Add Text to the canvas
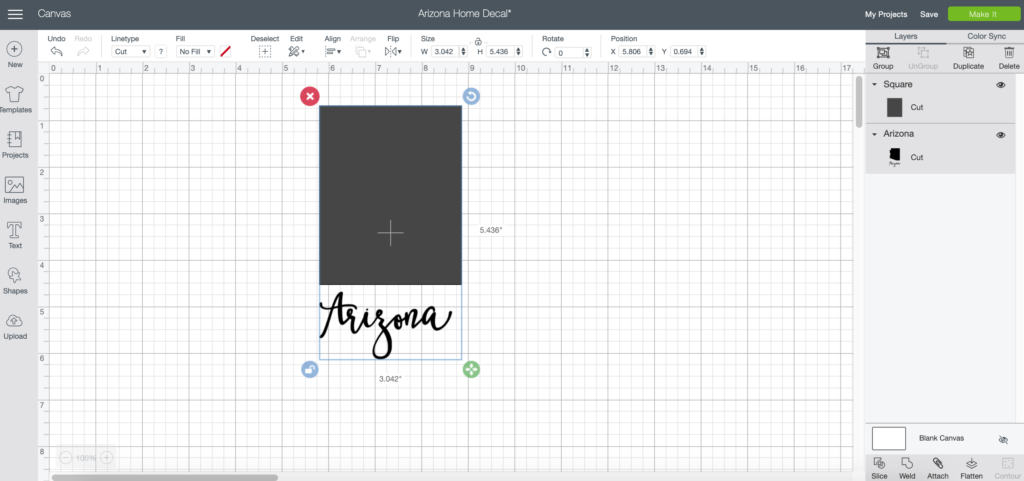 pos(15,235)
